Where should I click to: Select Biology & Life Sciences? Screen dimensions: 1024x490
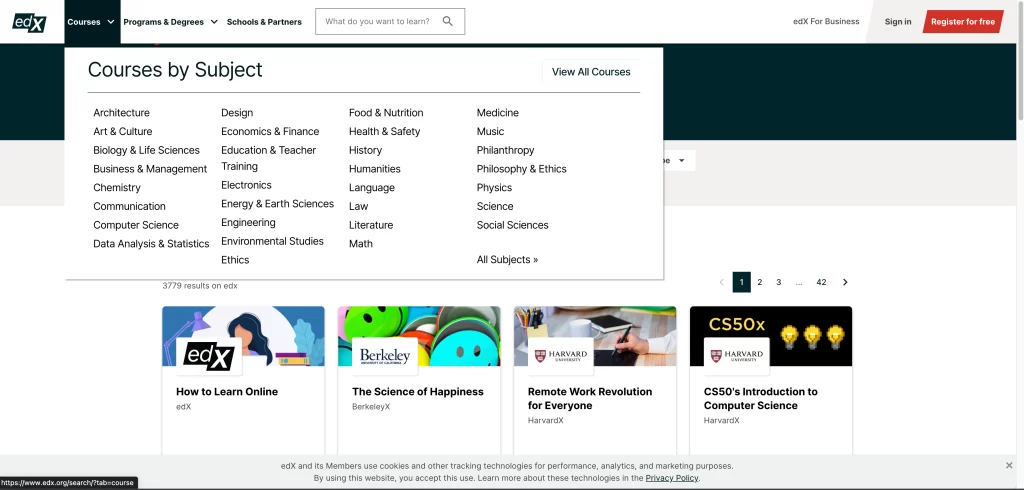146,150
